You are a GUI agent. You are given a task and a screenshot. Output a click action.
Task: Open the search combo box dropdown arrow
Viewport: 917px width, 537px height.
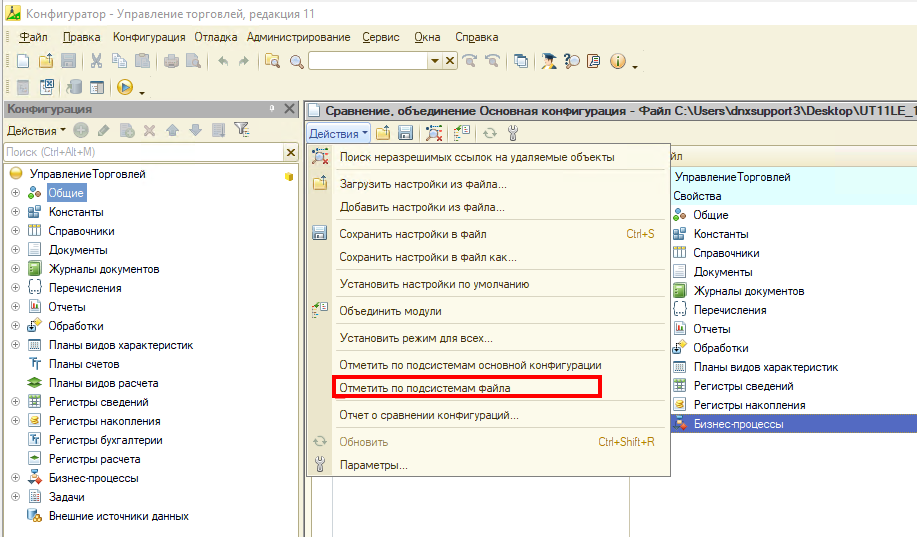tap(435, 61)
